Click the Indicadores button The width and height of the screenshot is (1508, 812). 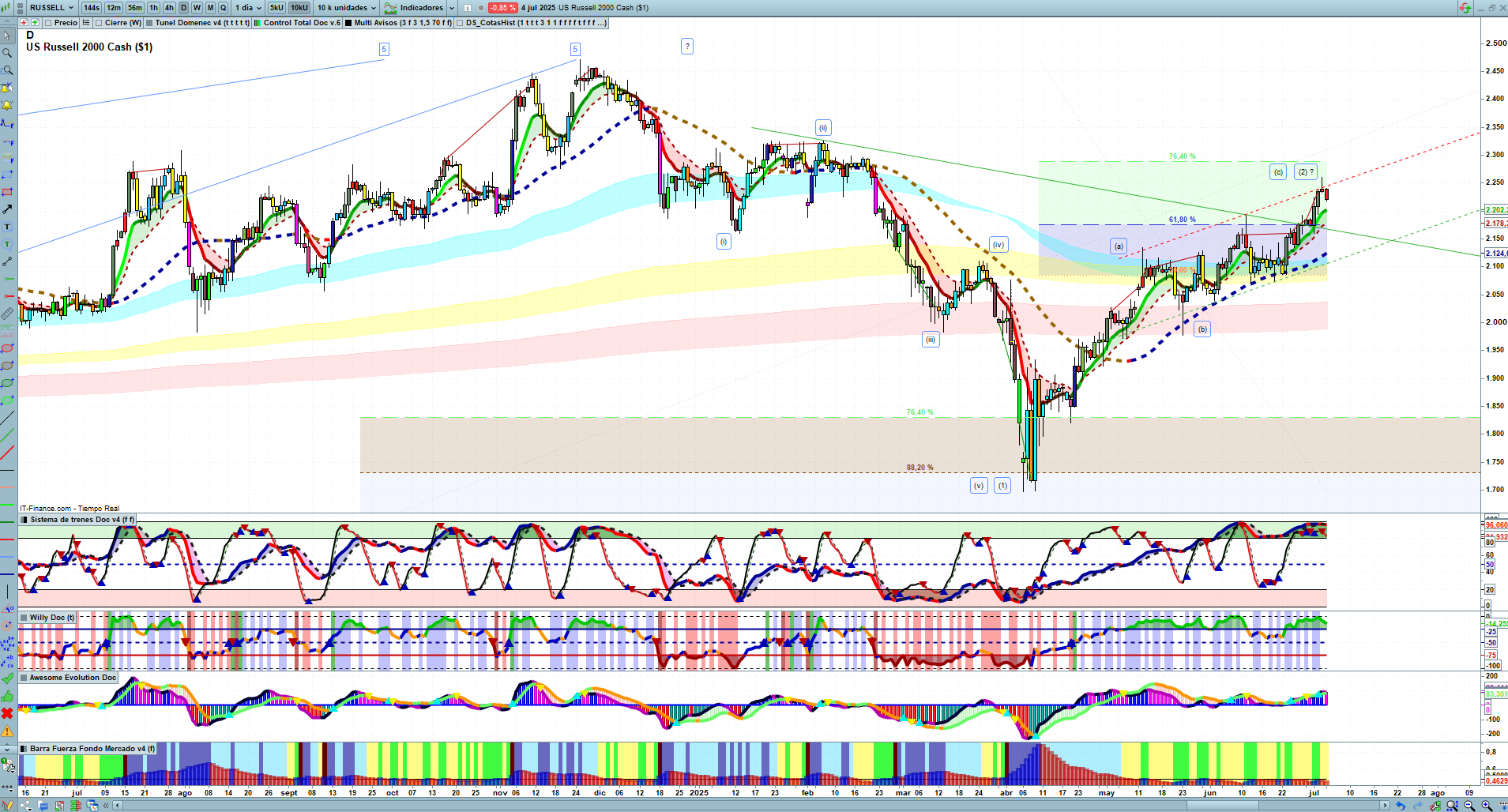point(419,8)
